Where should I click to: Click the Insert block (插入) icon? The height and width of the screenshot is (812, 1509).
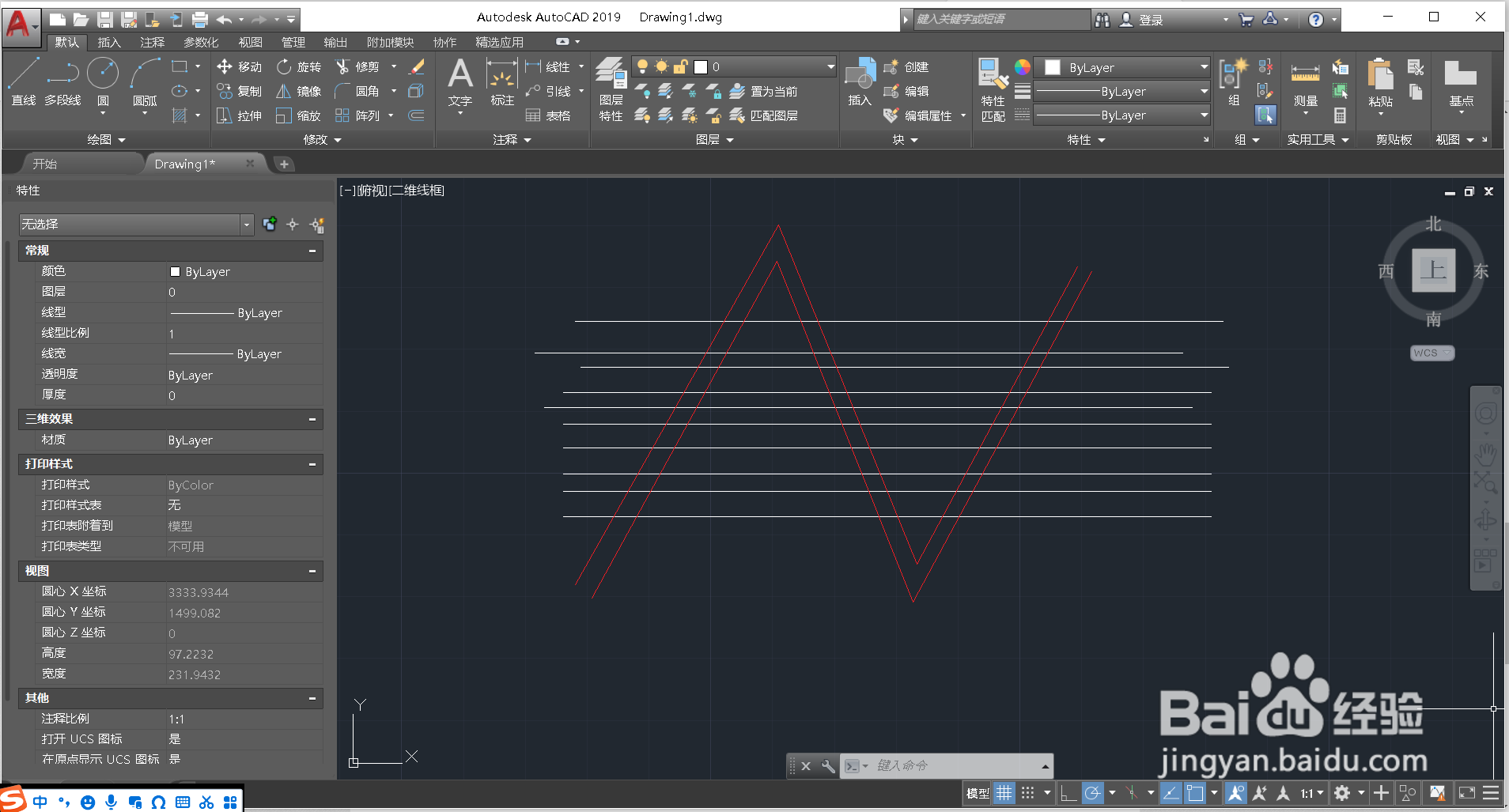point(860,82)
